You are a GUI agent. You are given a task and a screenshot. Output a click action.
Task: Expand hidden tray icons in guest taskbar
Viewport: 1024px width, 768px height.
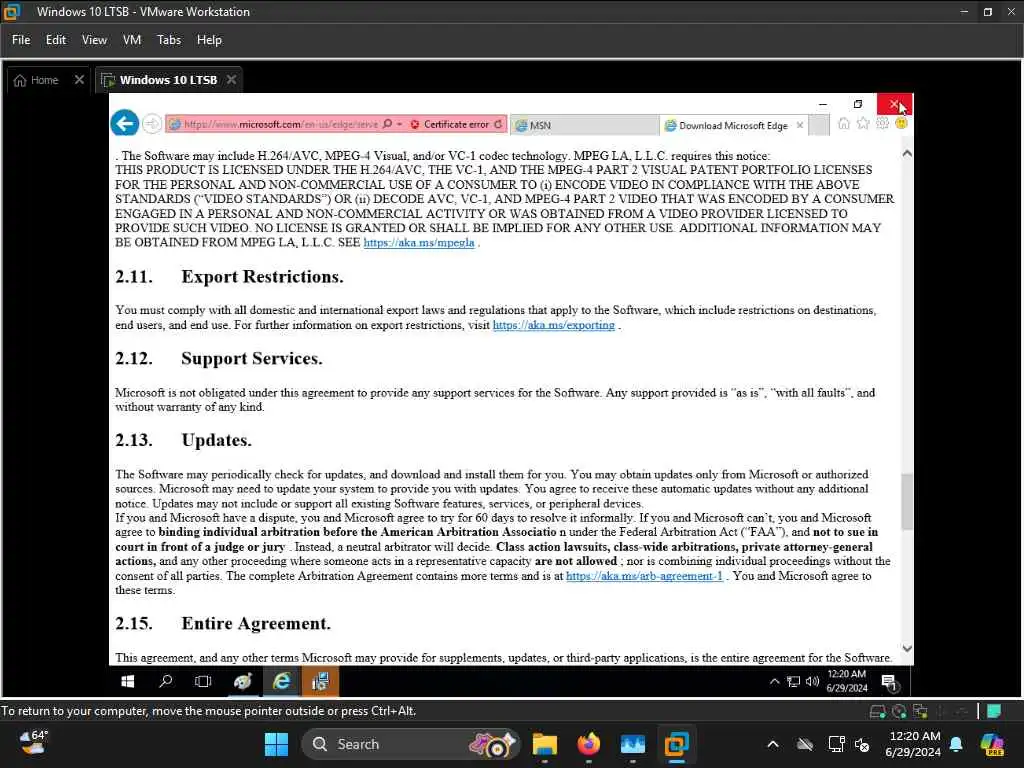point(775,681)
